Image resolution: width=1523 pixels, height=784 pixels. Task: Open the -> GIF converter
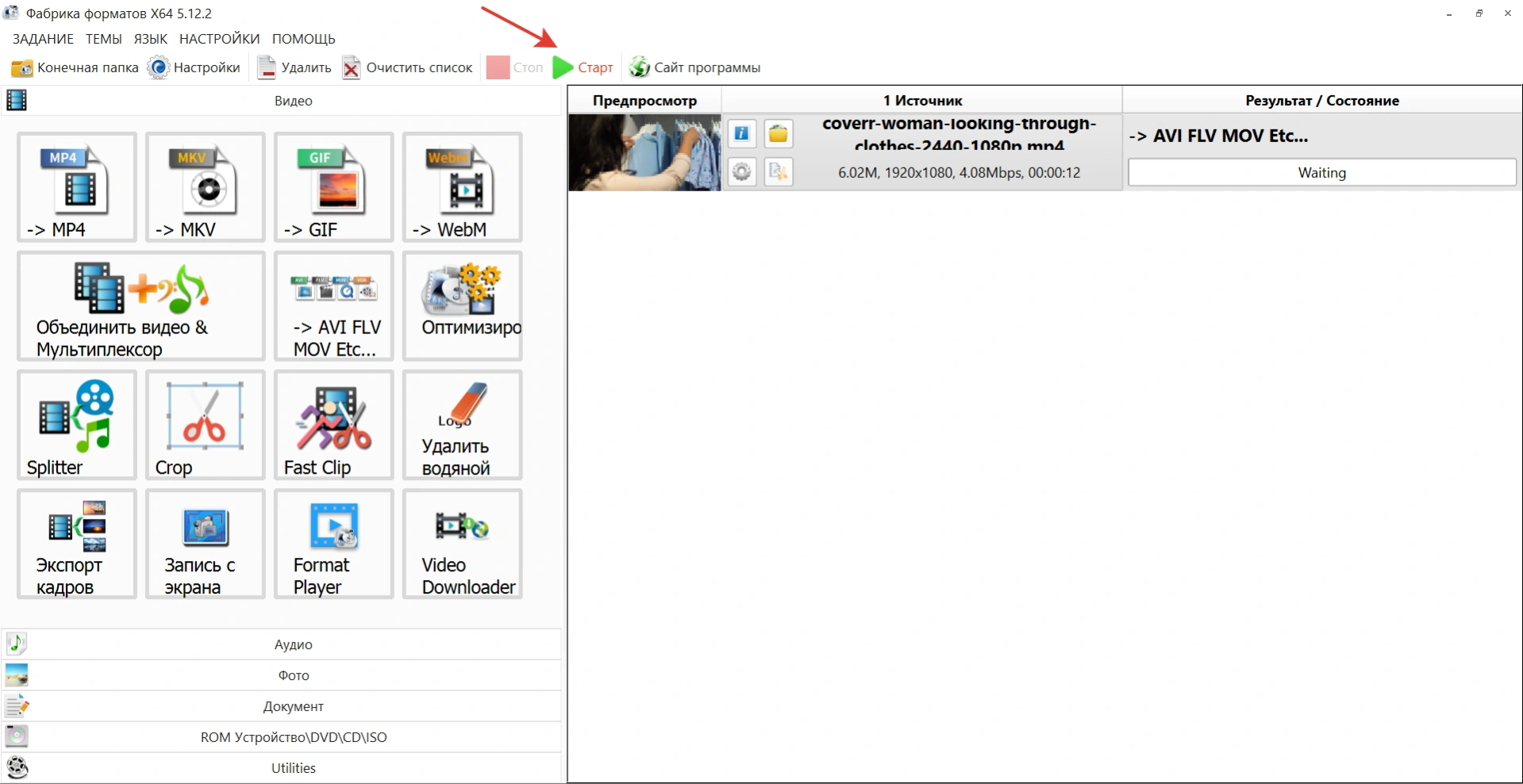(333, 187)
